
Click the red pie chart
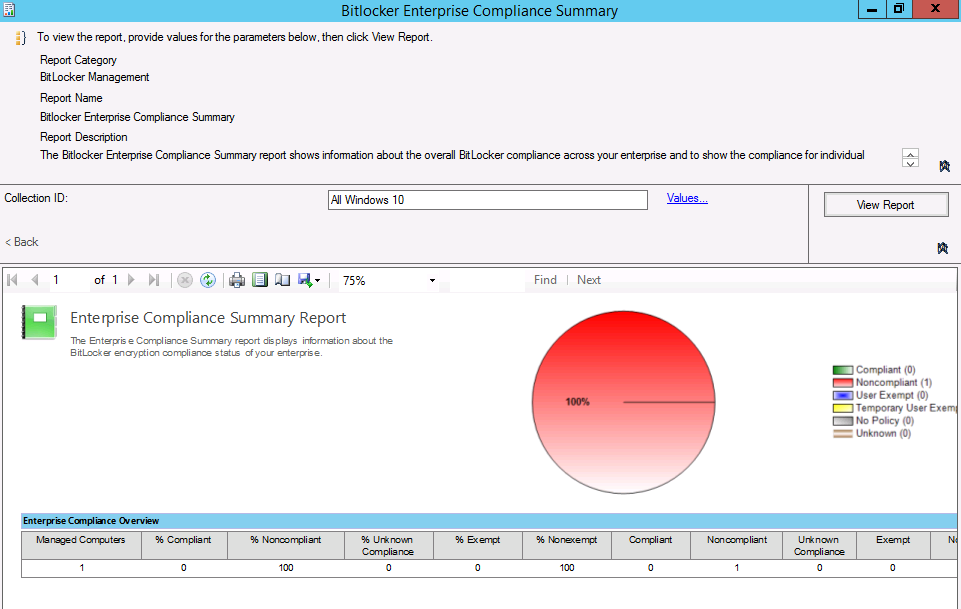click(623, 402)
